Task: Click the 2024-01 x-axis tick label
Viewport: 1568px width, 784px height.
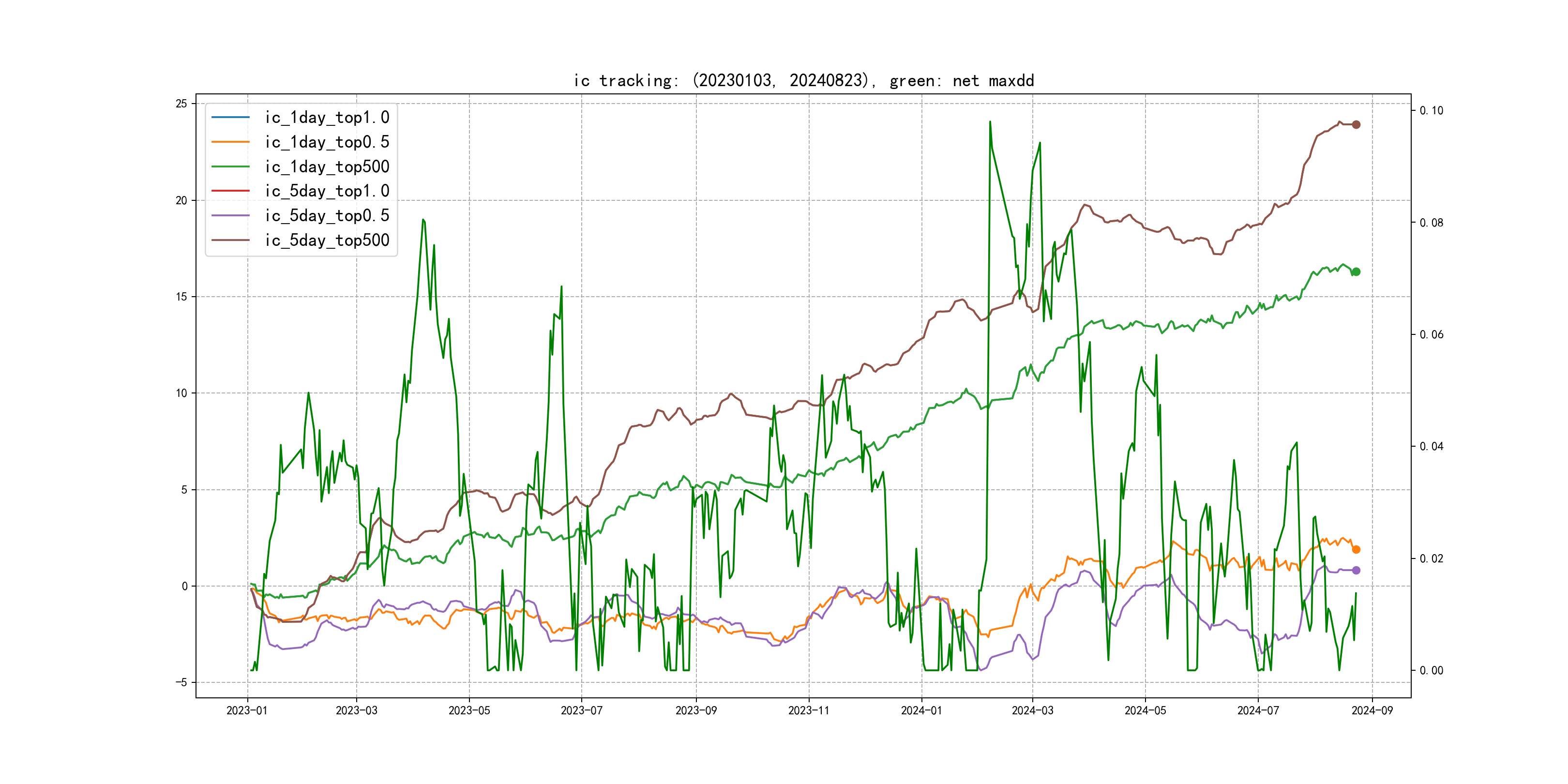Action: click(921, 710)
